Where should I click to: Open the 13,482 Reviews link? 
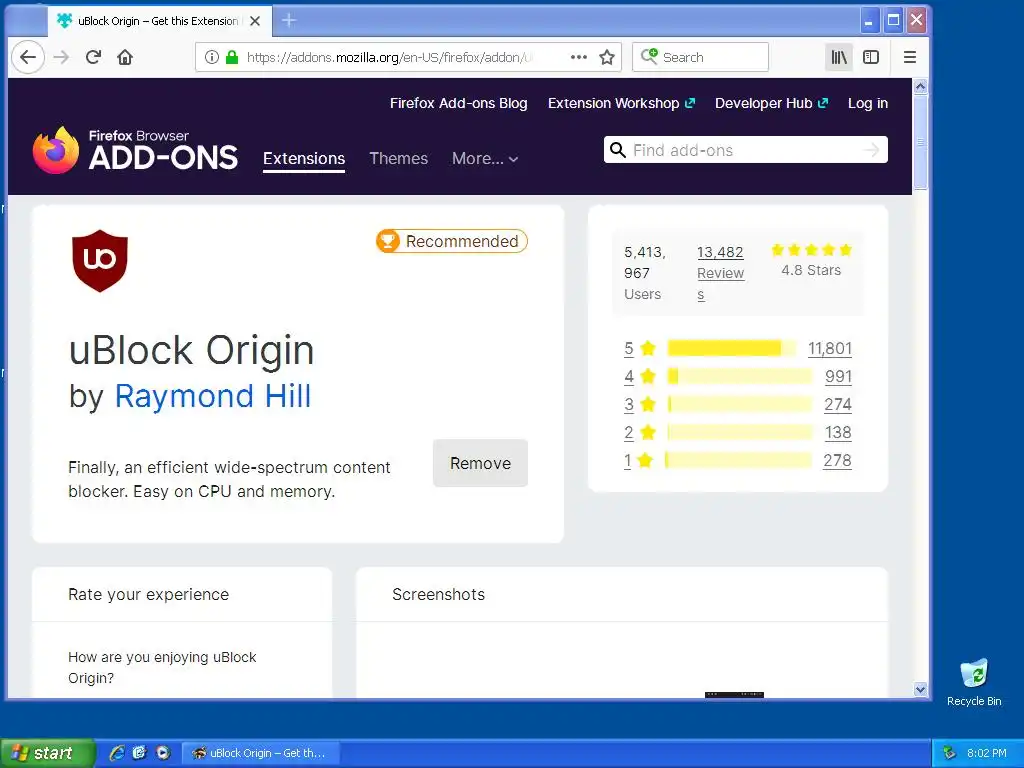(720, 273)
